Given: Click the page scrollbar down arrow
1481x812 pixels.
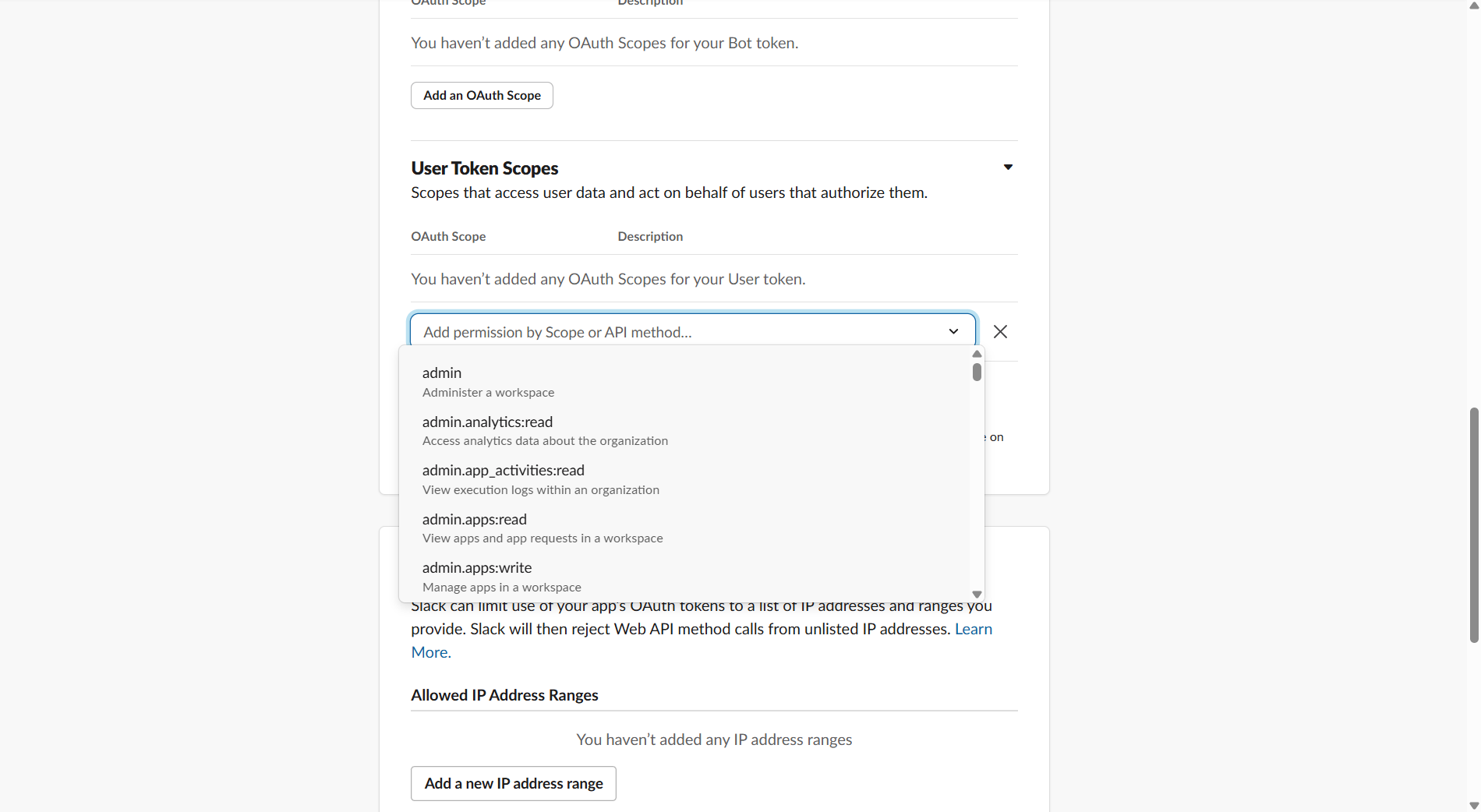Looking at the screenshot, I should point(1473,806).
